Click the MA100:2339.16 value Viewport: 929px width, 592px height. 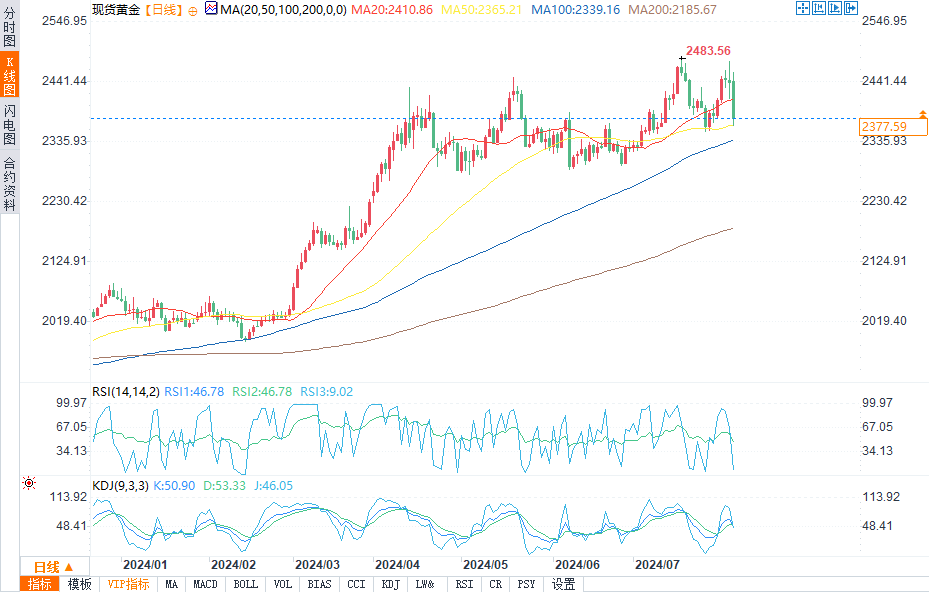tap(575, 10)
